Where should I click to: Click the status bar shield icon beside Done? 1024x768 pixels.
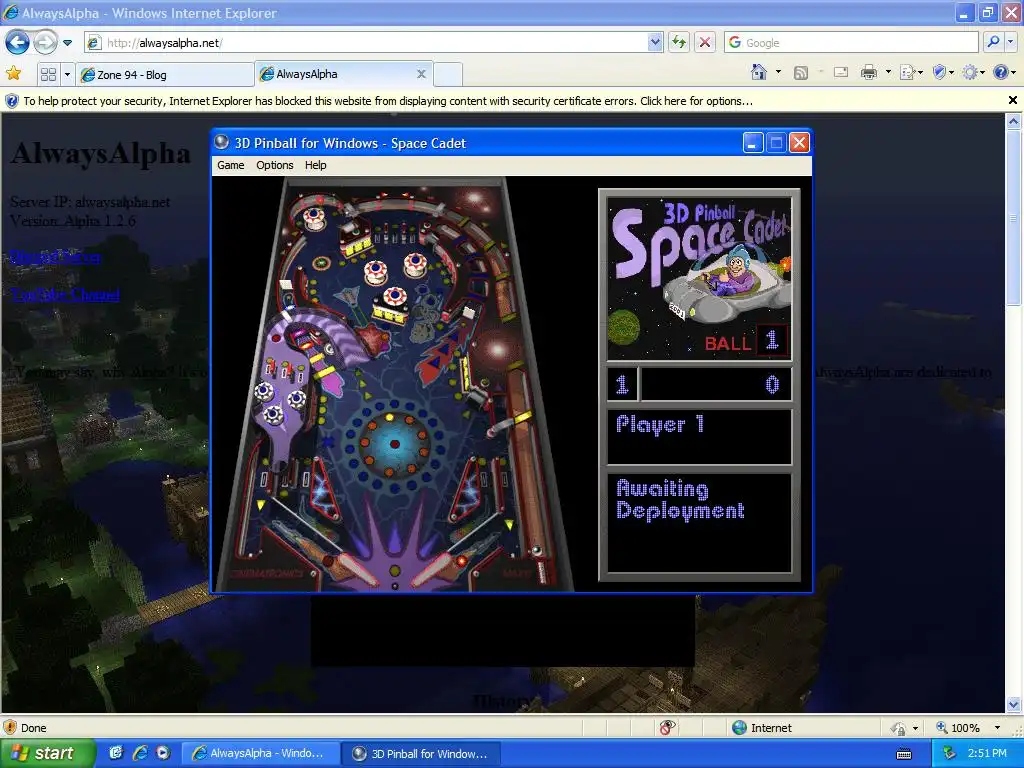pos(10,728)
